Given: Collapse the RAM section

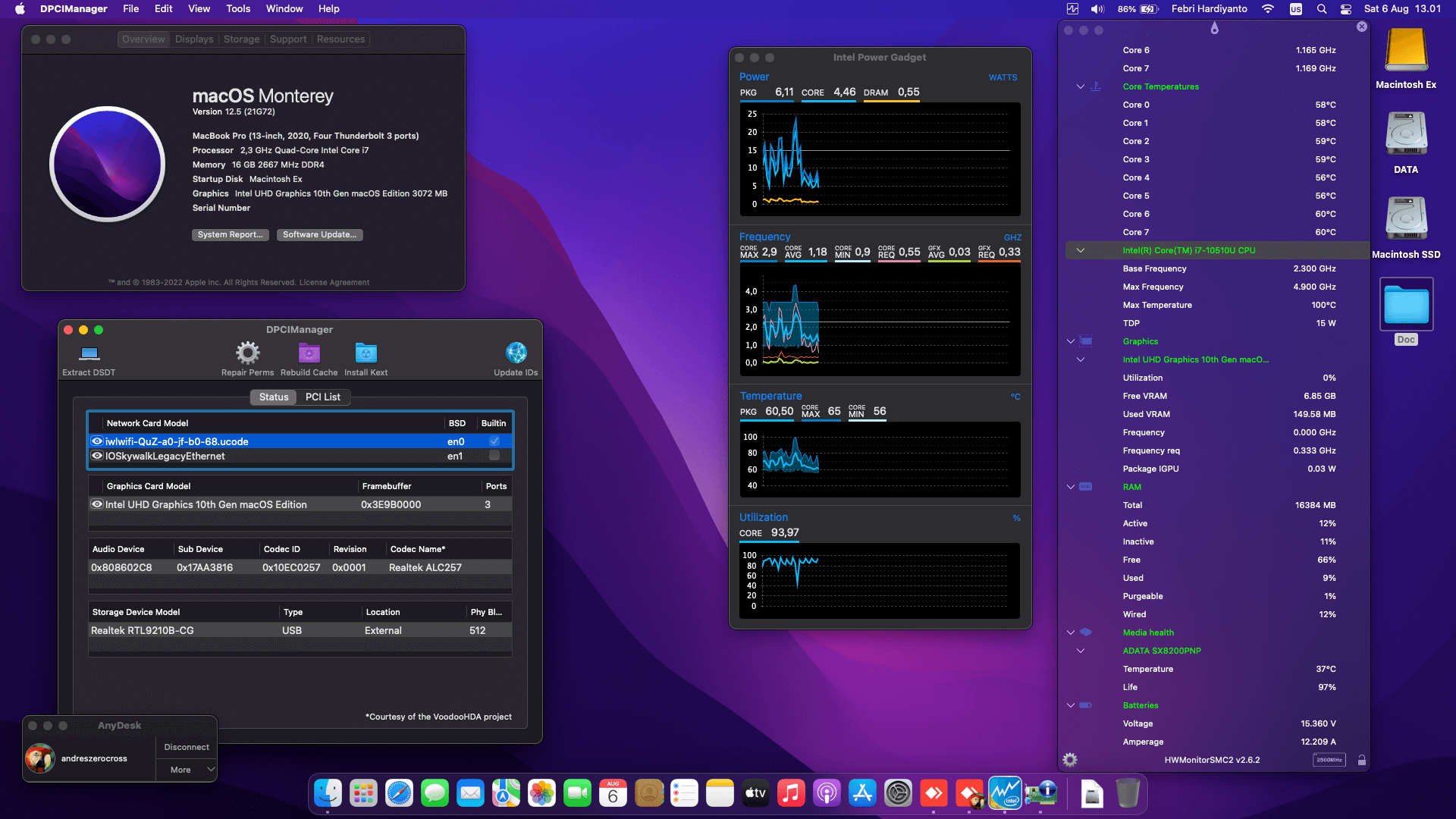Looking at the screenshot, I should point(1071,487).
